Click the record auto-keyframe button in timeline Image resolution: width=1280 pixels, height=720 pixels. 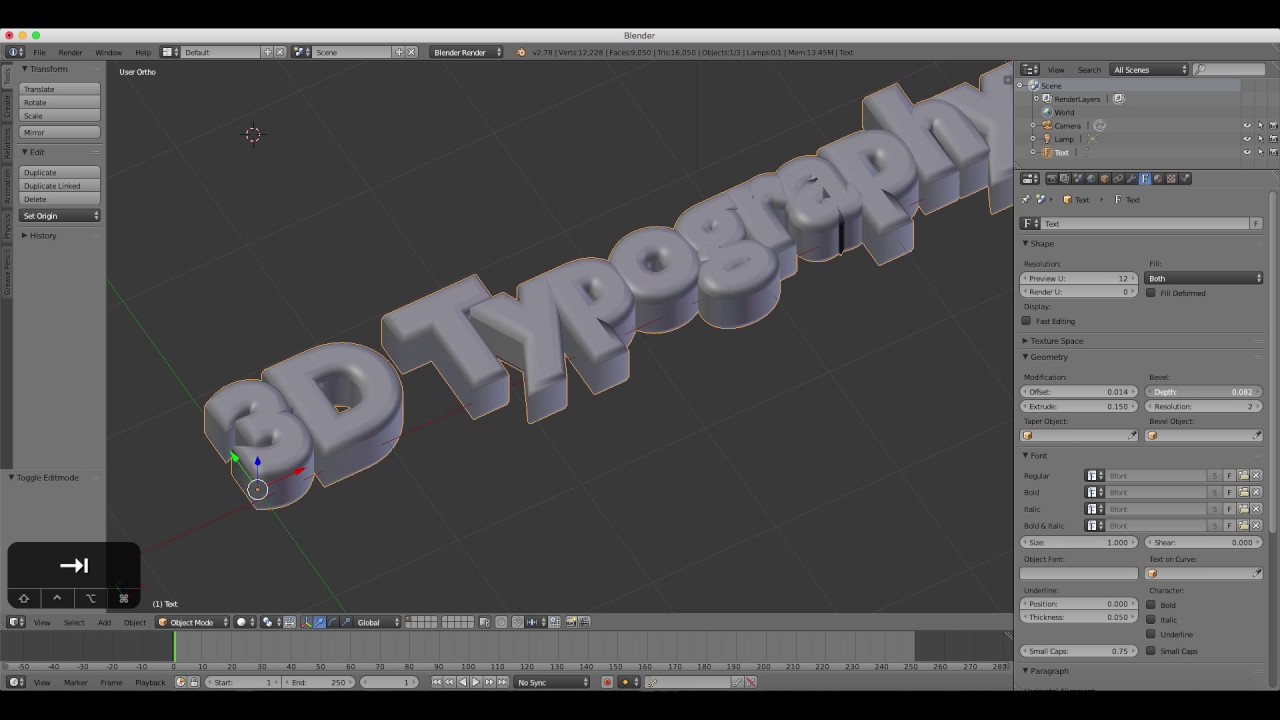tap(607, 682)
